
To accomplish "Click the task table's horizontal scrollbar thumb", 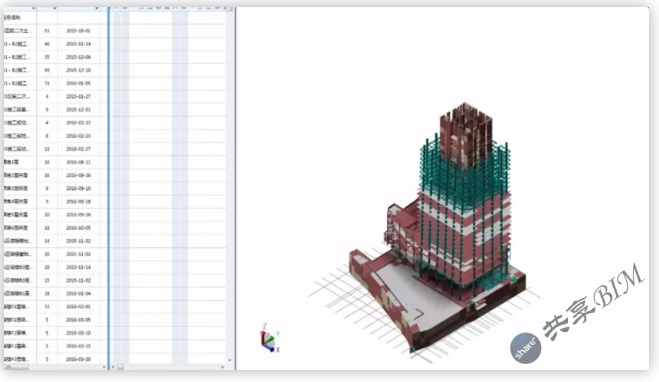I will (x=17, y=367).
